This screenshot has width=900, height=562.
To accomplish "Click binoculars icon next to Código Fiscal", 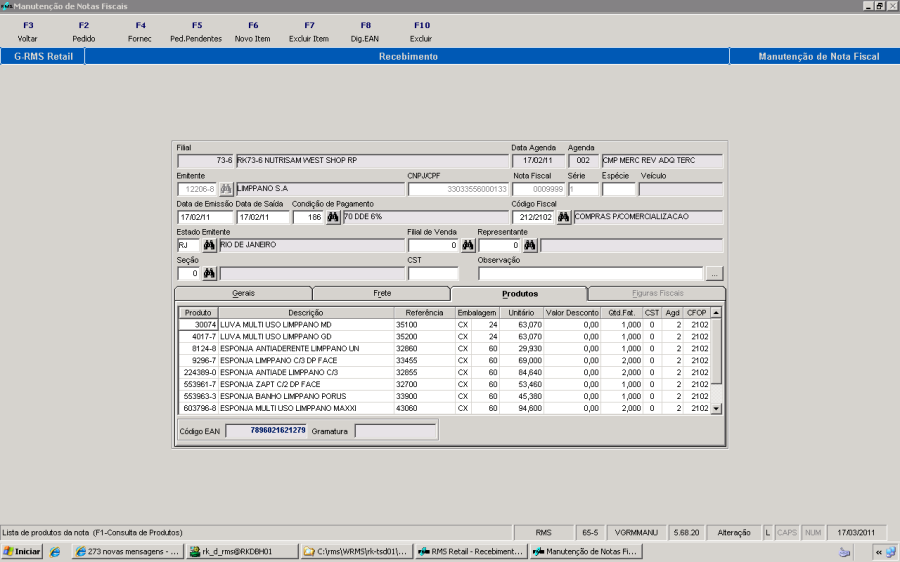I will pyautogui.click(x=564, y=217).
